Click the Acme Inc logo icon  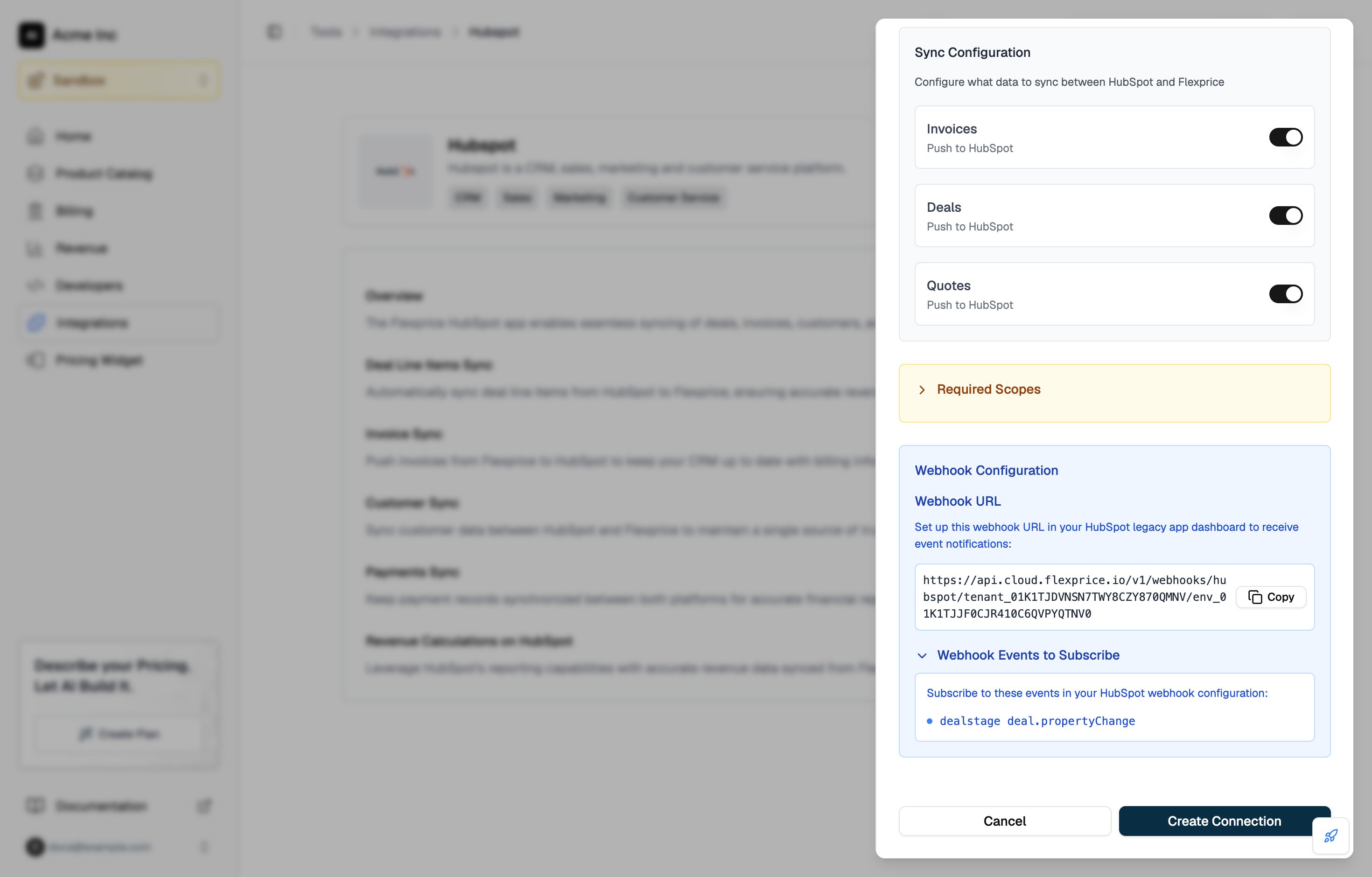click(31, 35)
